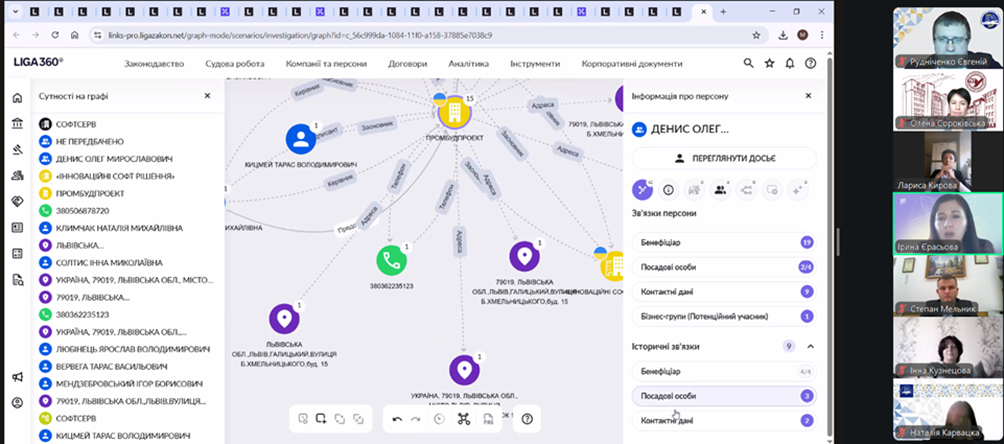The image size is (1004, 444).
Task: Click the ПЕРЕГЛЯНУТИ ДОСЬЄ button
Action: click(x=724, y=158)
